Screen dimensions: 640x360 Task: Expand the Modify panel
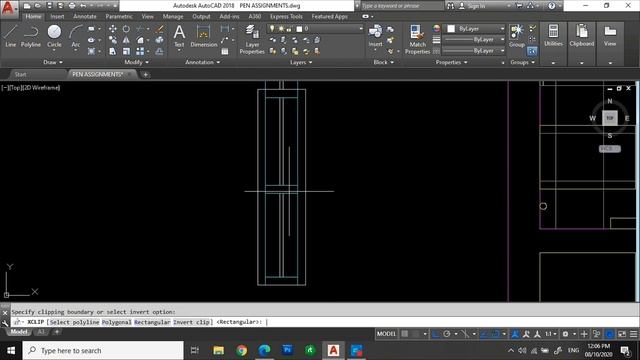coord(136,62)
